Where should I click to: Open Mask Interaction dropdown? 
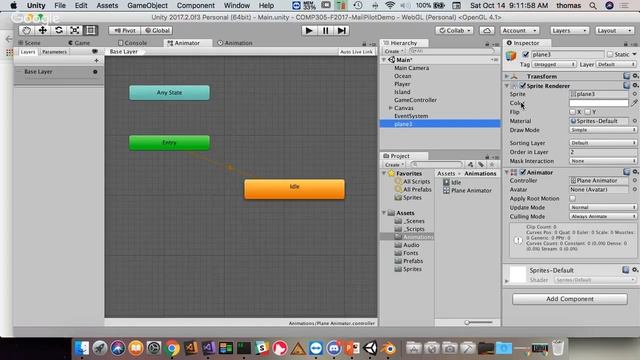(x=603, y=161)
